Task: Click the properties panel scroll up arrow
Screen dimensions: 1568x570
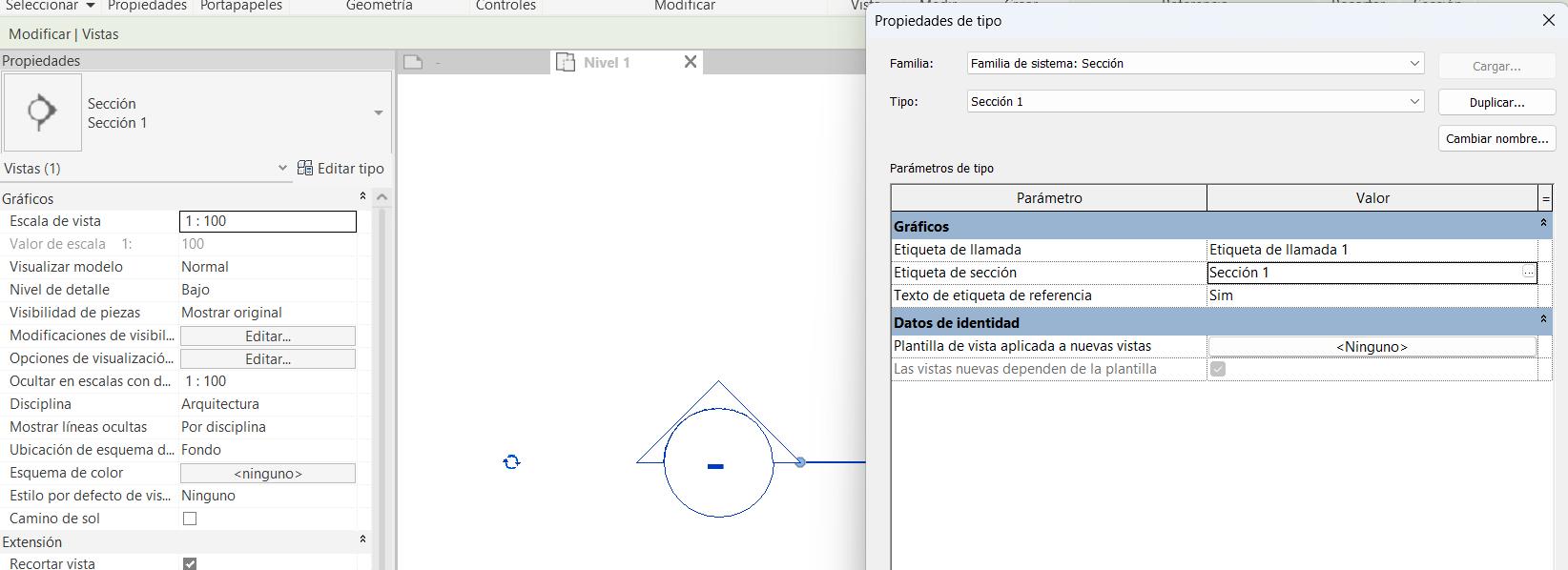Action: 382,197
